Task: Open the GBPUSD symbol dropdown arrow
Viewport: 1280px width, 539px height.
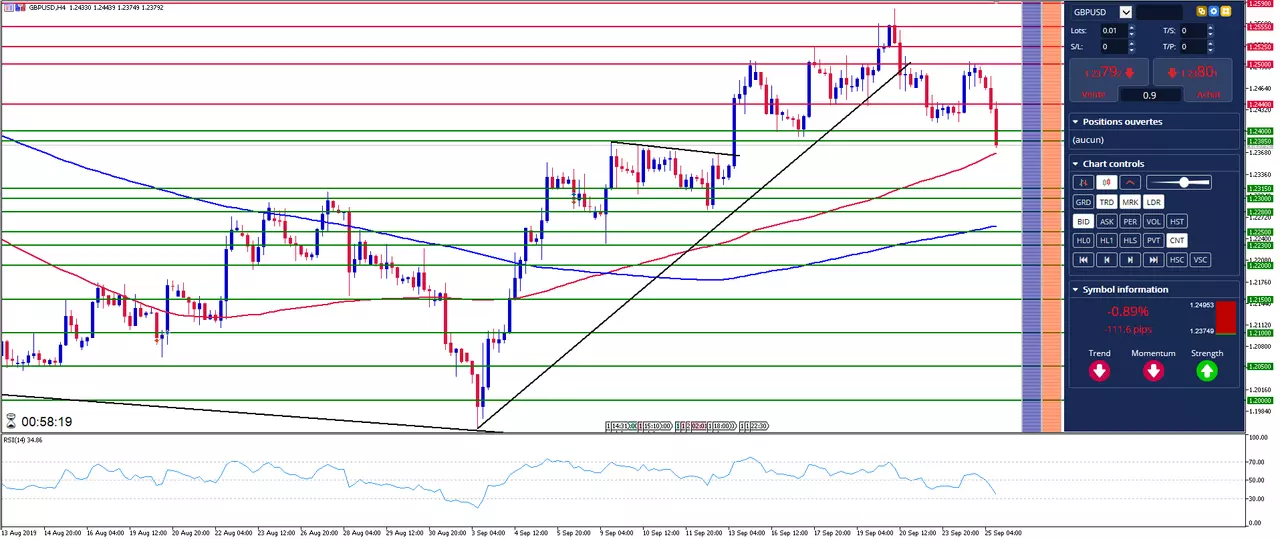Action: [x=1126, y=12]
